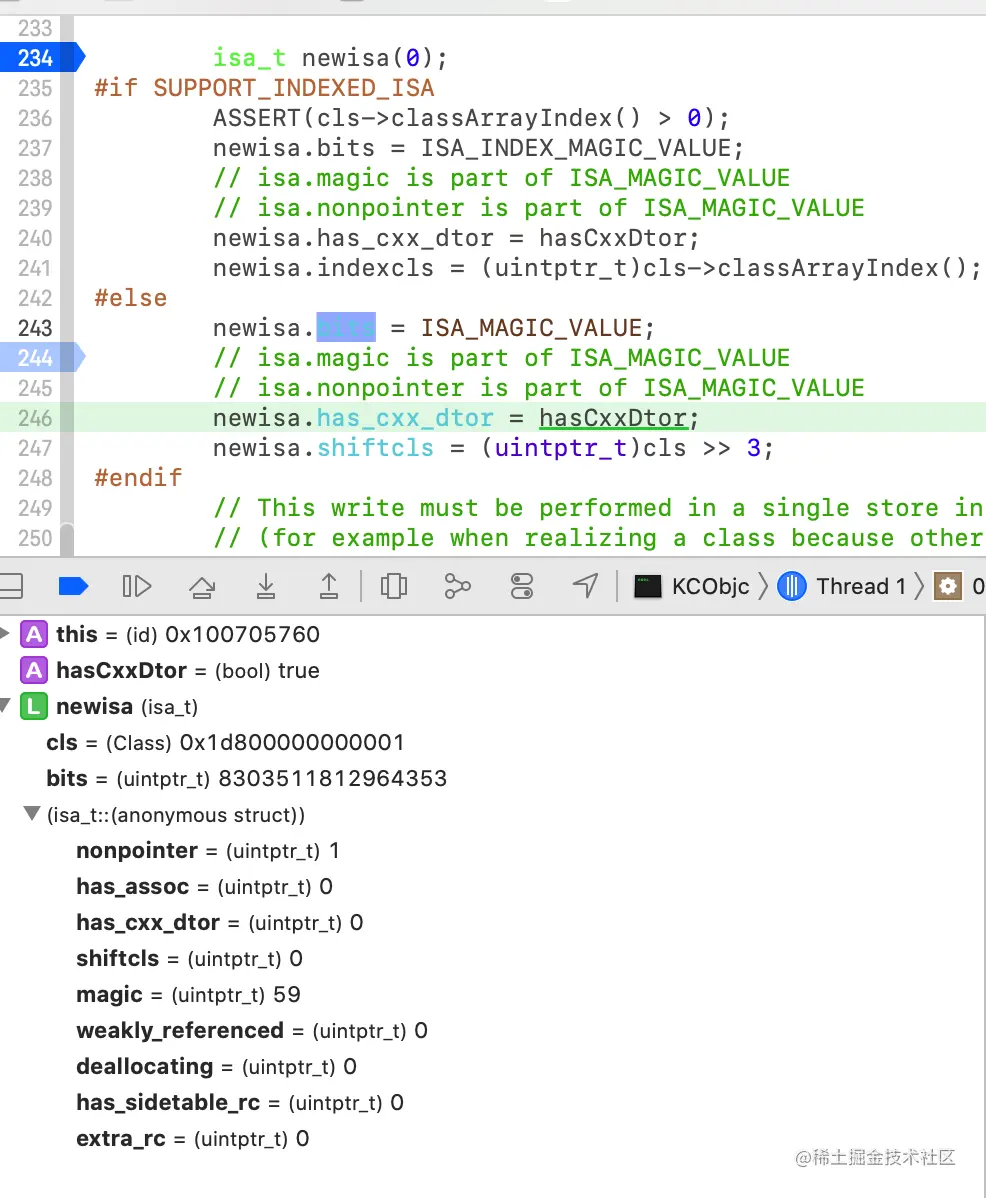Step into the function call

pyautogui.click(x=266, y=587)
